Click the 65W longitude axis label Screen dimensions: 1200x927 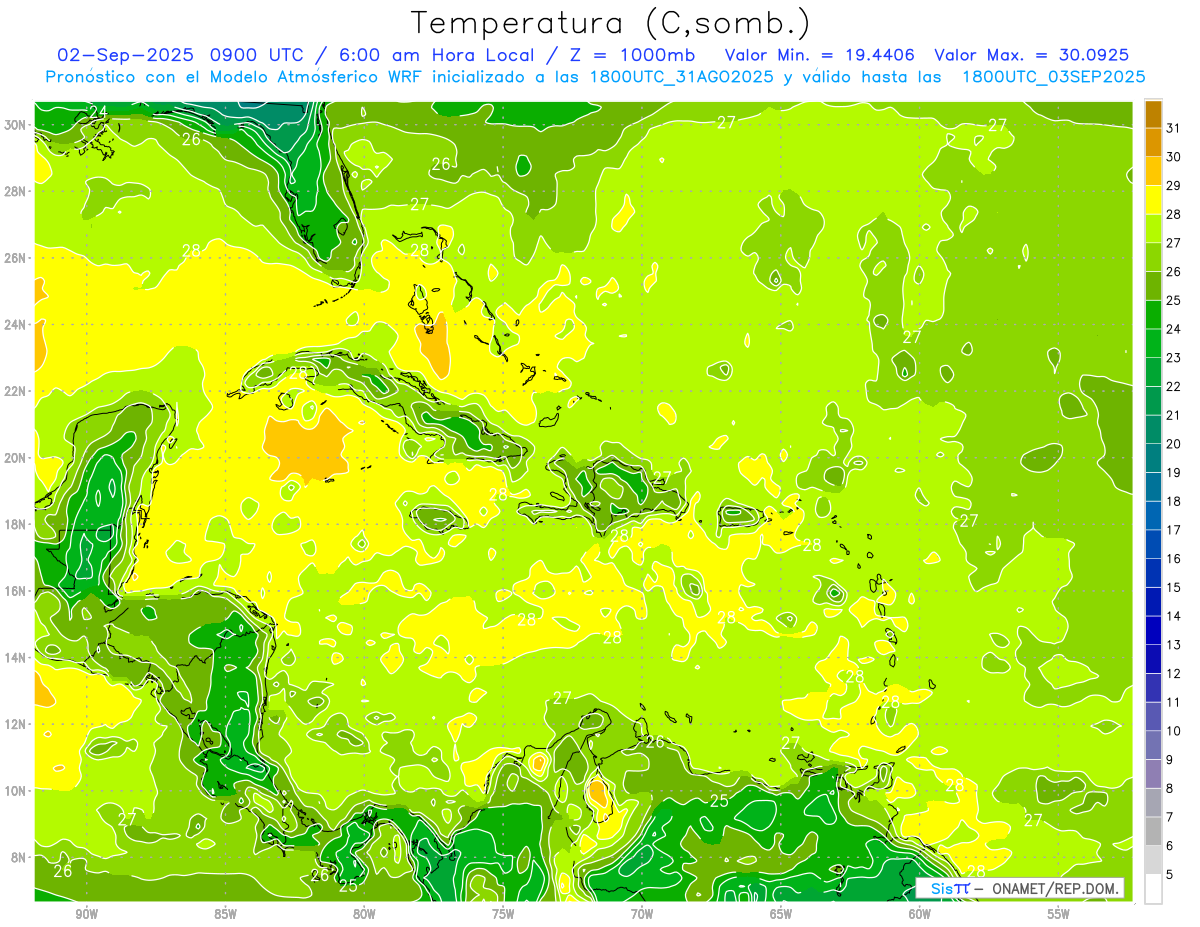click(x=781, y=914)
